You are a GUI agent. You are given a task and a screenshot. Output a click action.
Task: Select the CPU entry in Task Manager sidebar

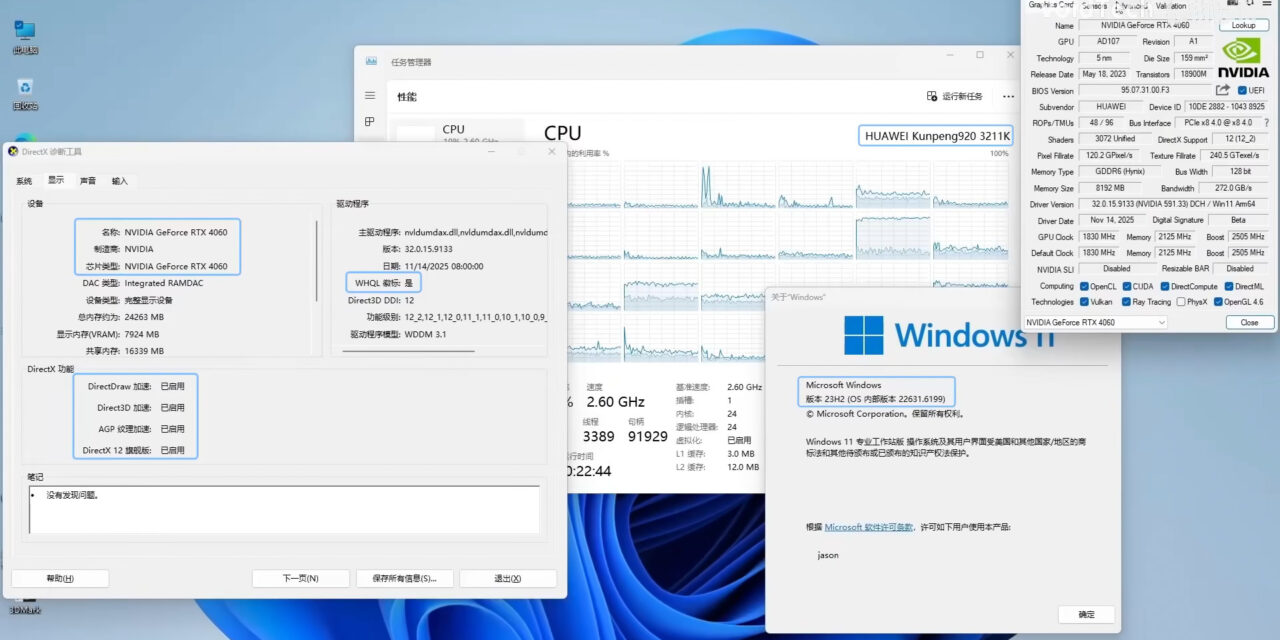pyautogui.click(x=455, y=131)
